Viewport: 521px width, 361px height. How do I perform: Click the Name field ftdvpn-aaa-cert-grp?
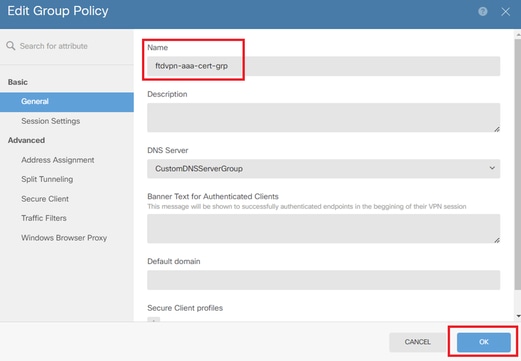click(x=323, y=66)
